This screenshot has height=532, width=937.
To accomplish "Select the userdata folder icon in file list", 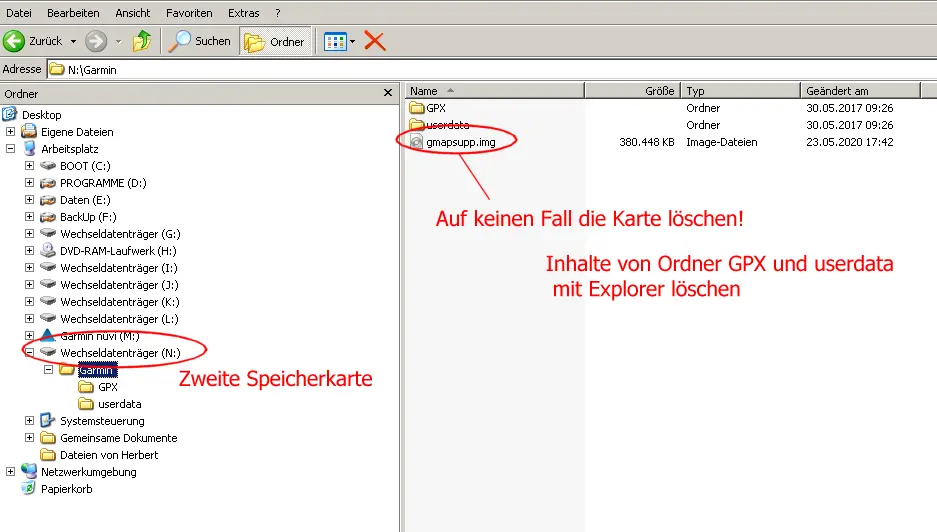I will pos(417,124).
